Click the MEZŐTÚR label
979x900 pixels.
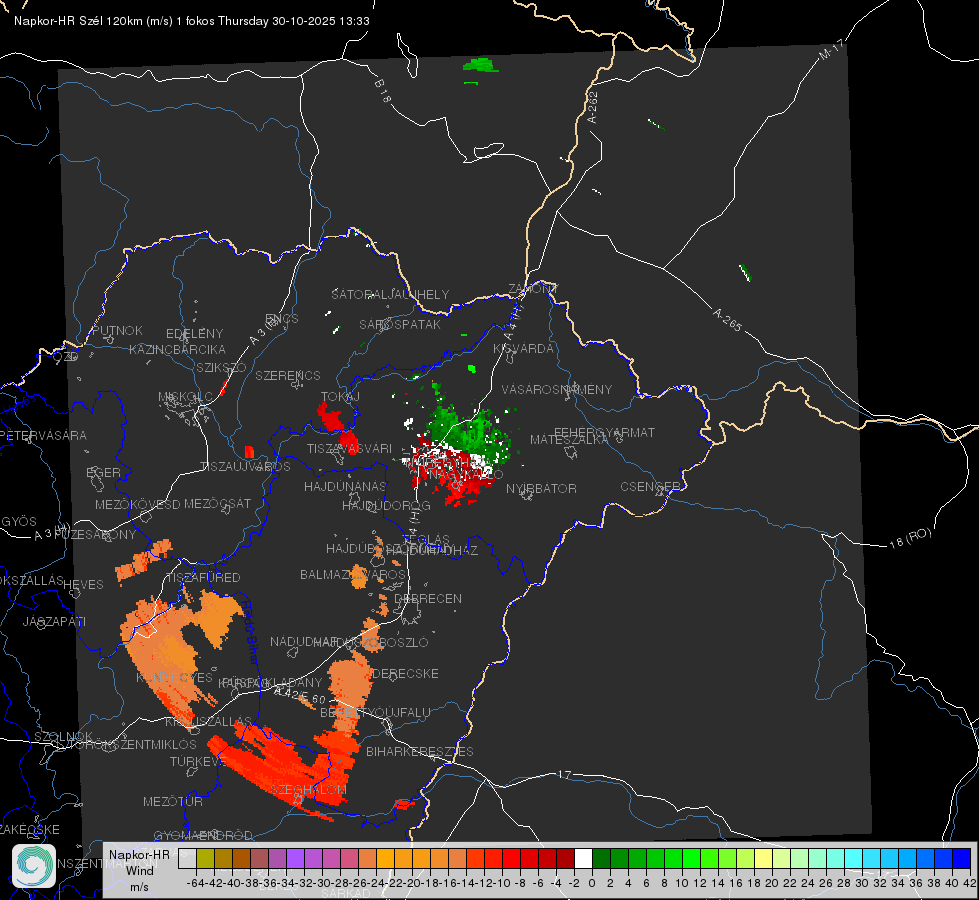click(x=173, y=801)
